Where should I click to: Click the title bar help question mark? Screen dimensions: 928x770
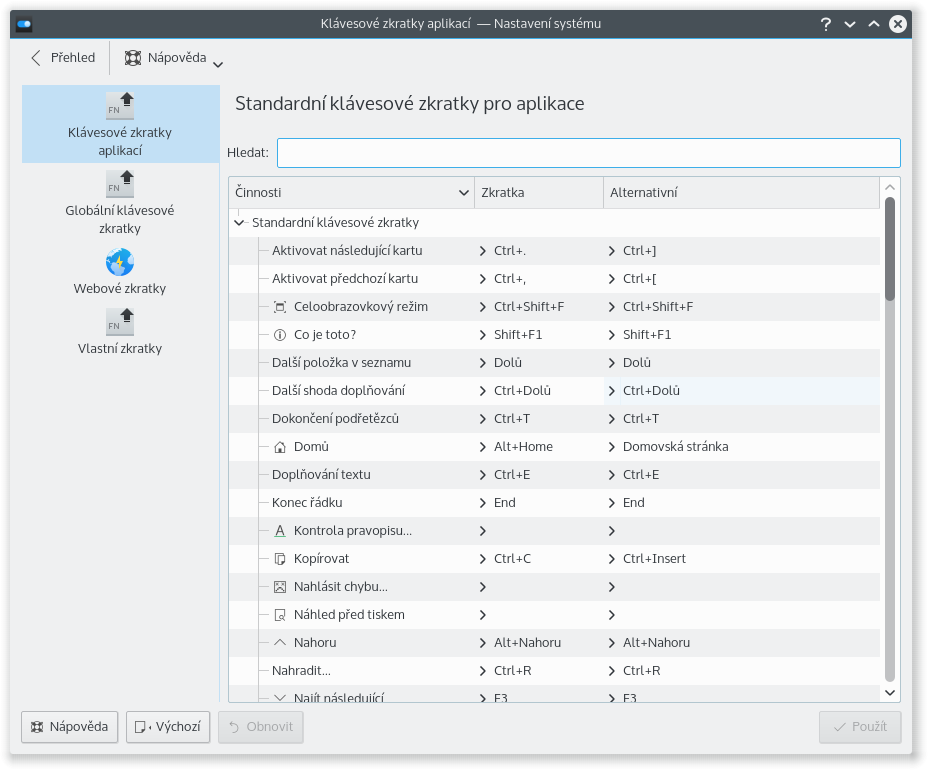(826, 24)
